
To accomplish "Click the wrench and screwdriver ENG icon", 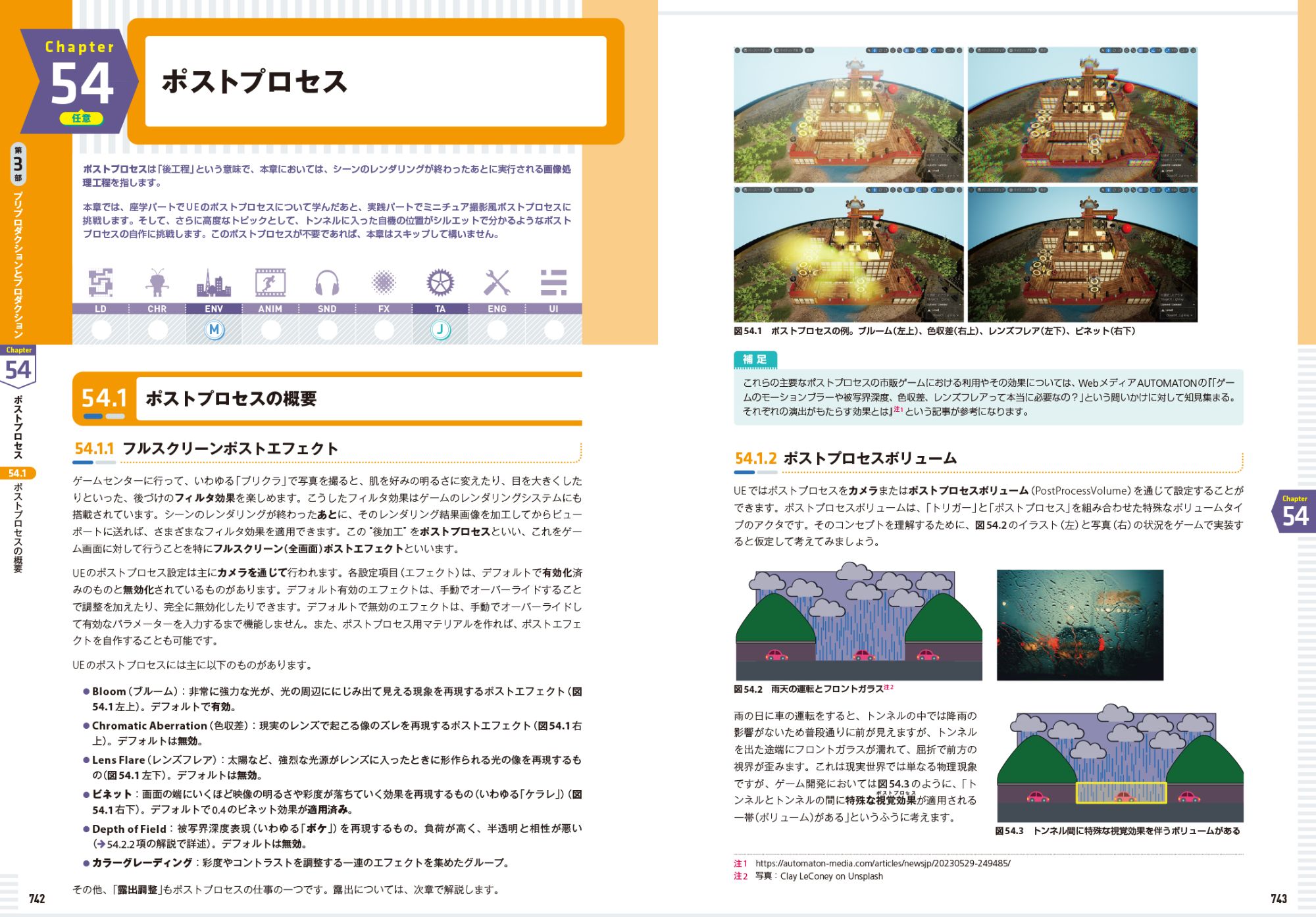I will click(x=497, y=283).
